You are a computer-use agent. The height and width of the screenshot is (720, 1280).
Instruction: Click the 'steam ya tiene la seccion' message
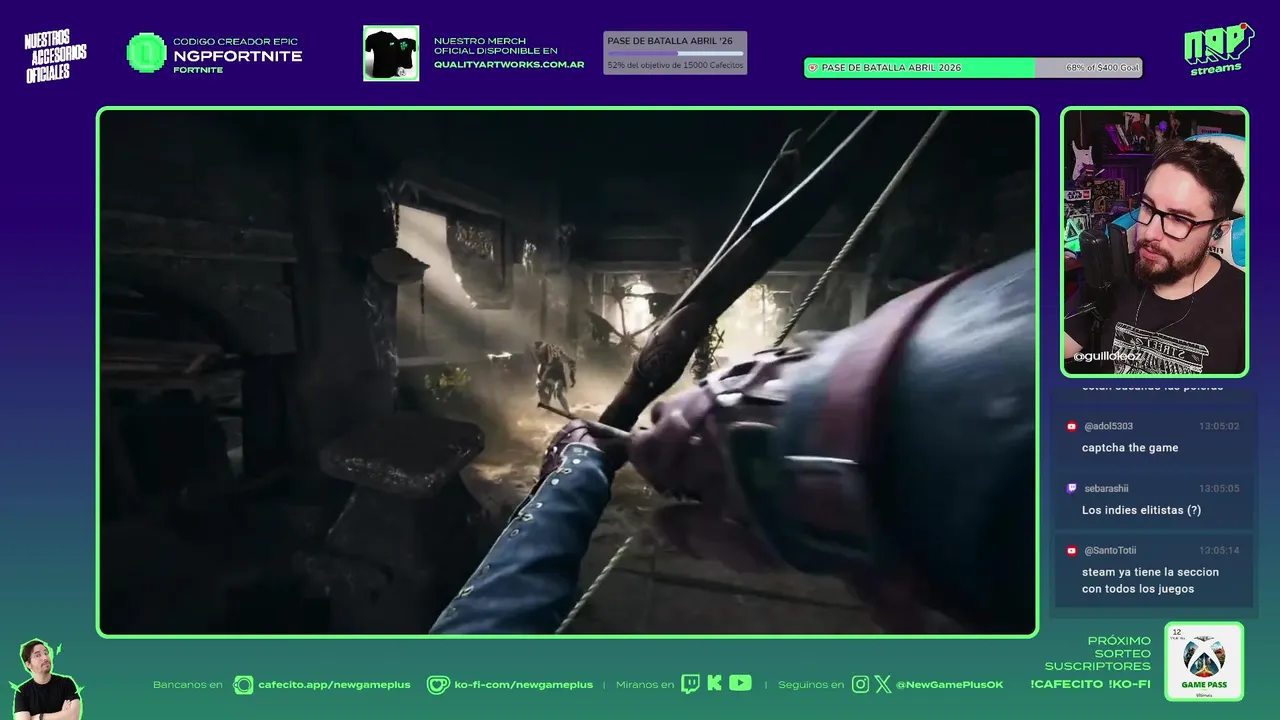click(1150, 580)
